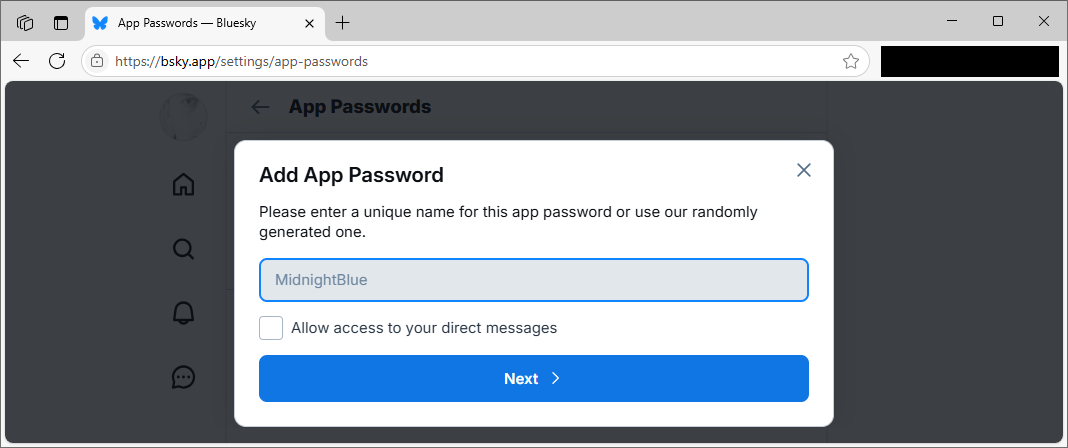The width and height of the screenshot is (1068, 448).
Task: Open Notifications bell icon in sidebar
Action: (184, 313)
